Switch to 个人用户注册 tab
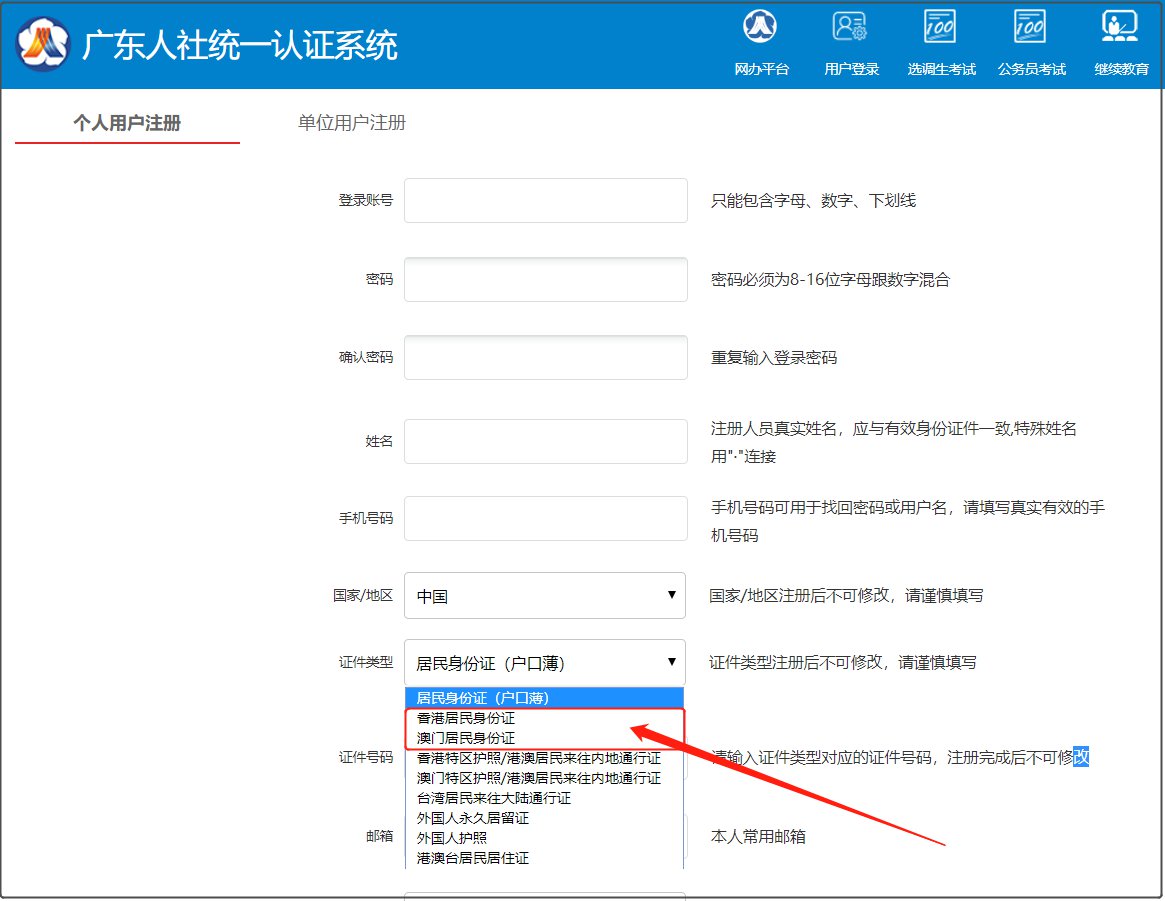Viewport: 1165px width, 901px height. click(127, 123)
